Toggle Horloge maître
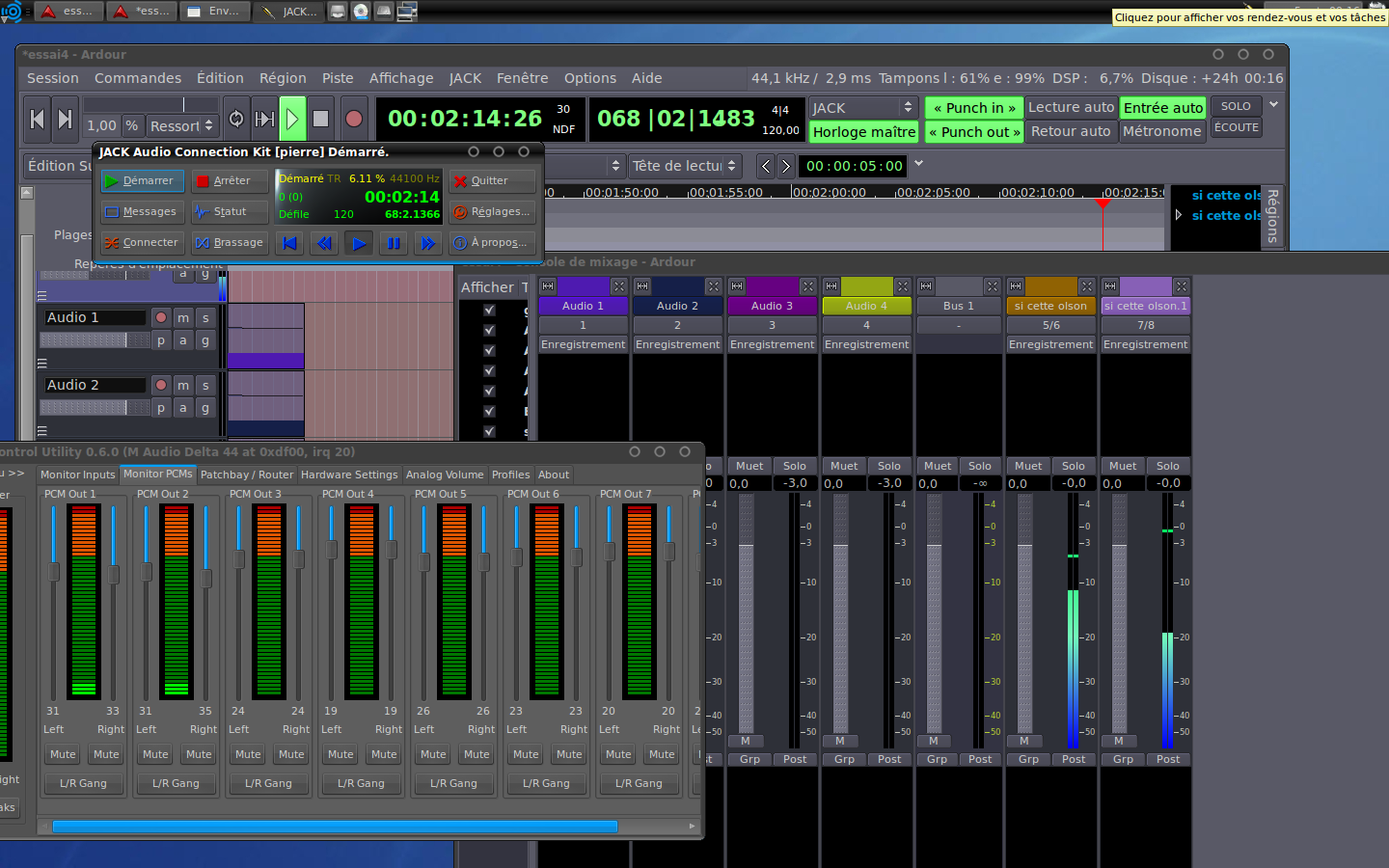 coord(864,132)
